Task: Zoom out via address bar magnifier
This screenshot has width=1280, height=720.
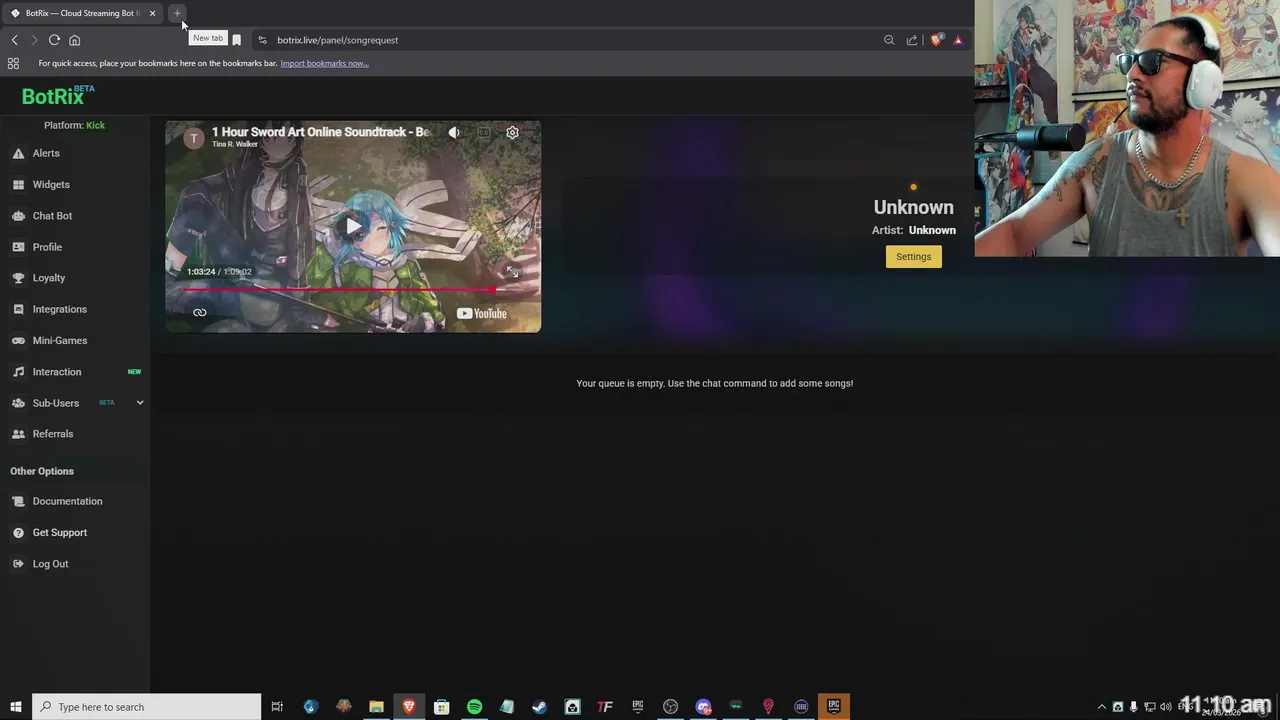Action: click(888, 40)
